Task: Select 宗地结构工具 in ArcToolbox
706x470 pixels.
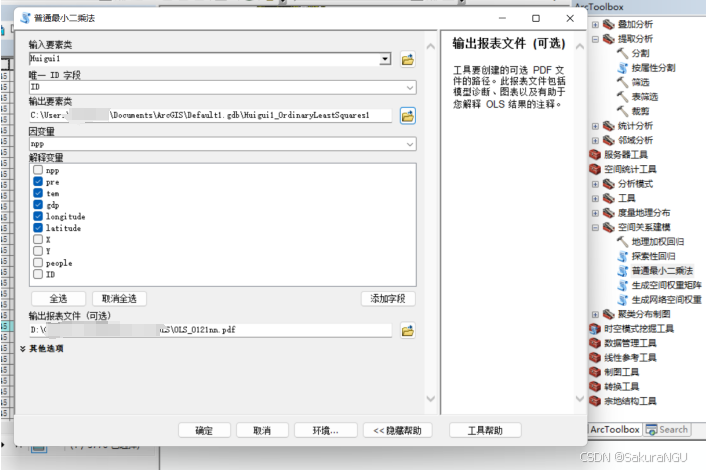Action: pos(630,401)
